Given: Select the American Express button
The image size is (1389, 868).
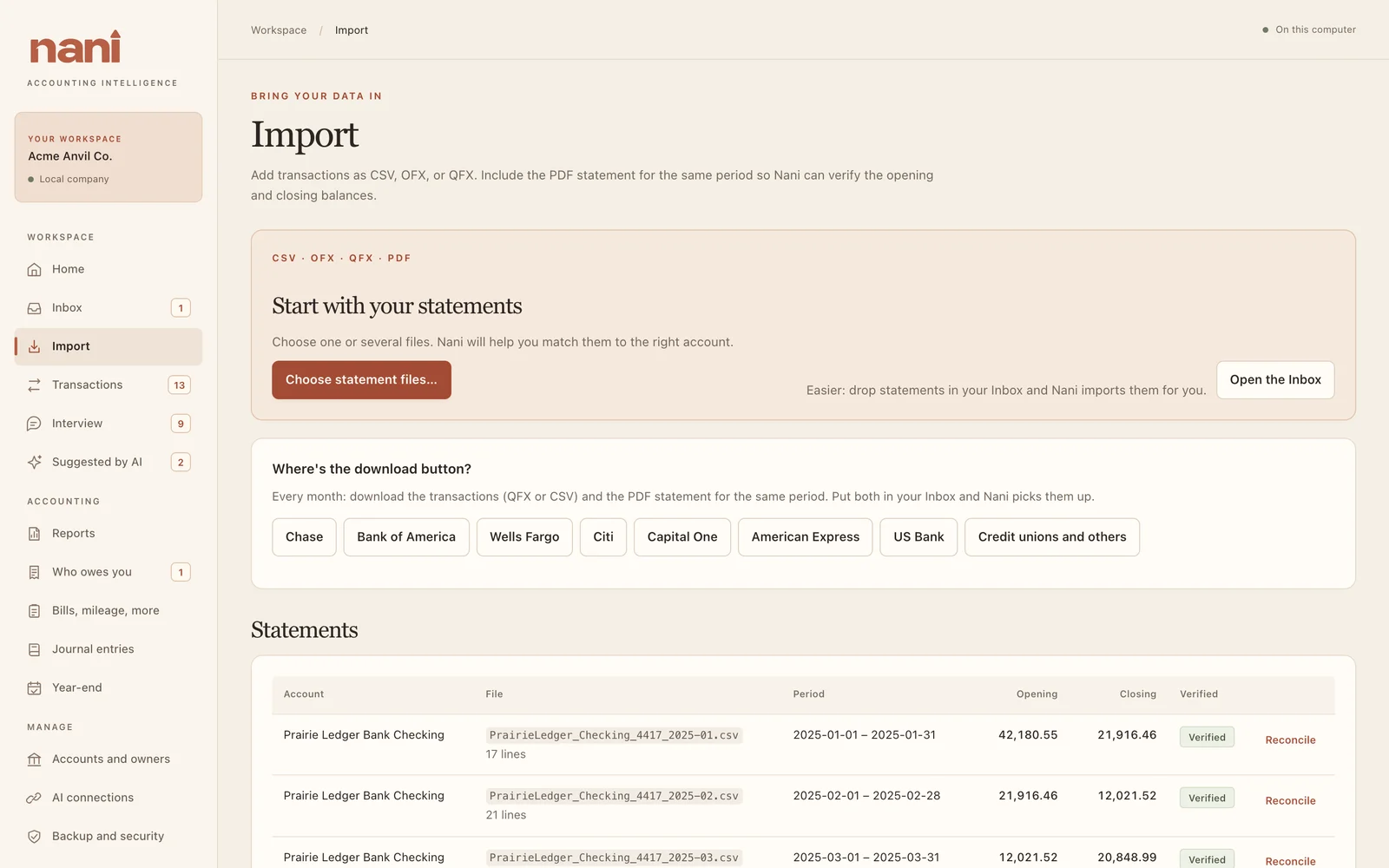Looking at the screenshot, I should tap(806, 537).
